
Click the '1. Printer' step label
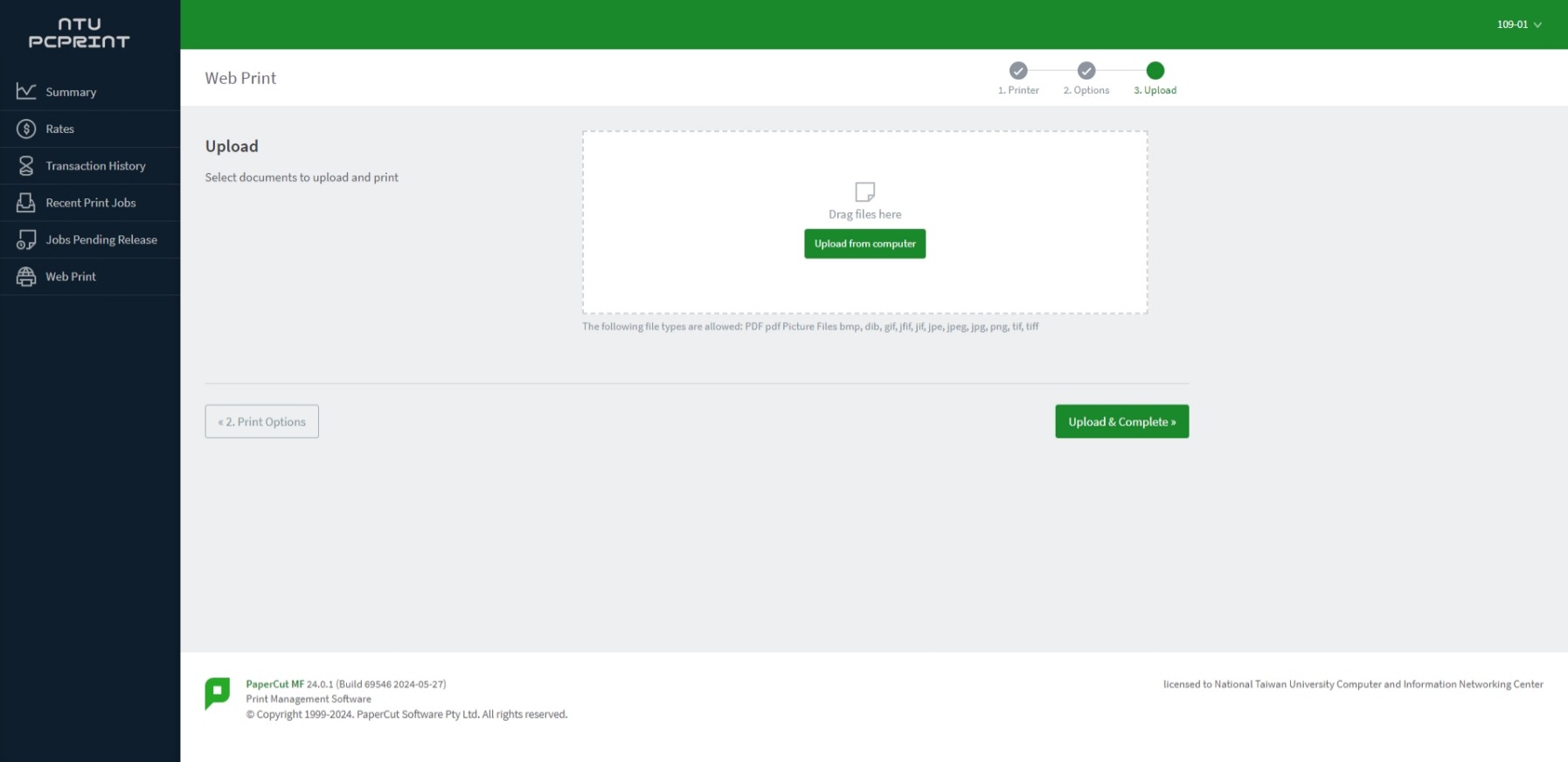pos(1018,90)
